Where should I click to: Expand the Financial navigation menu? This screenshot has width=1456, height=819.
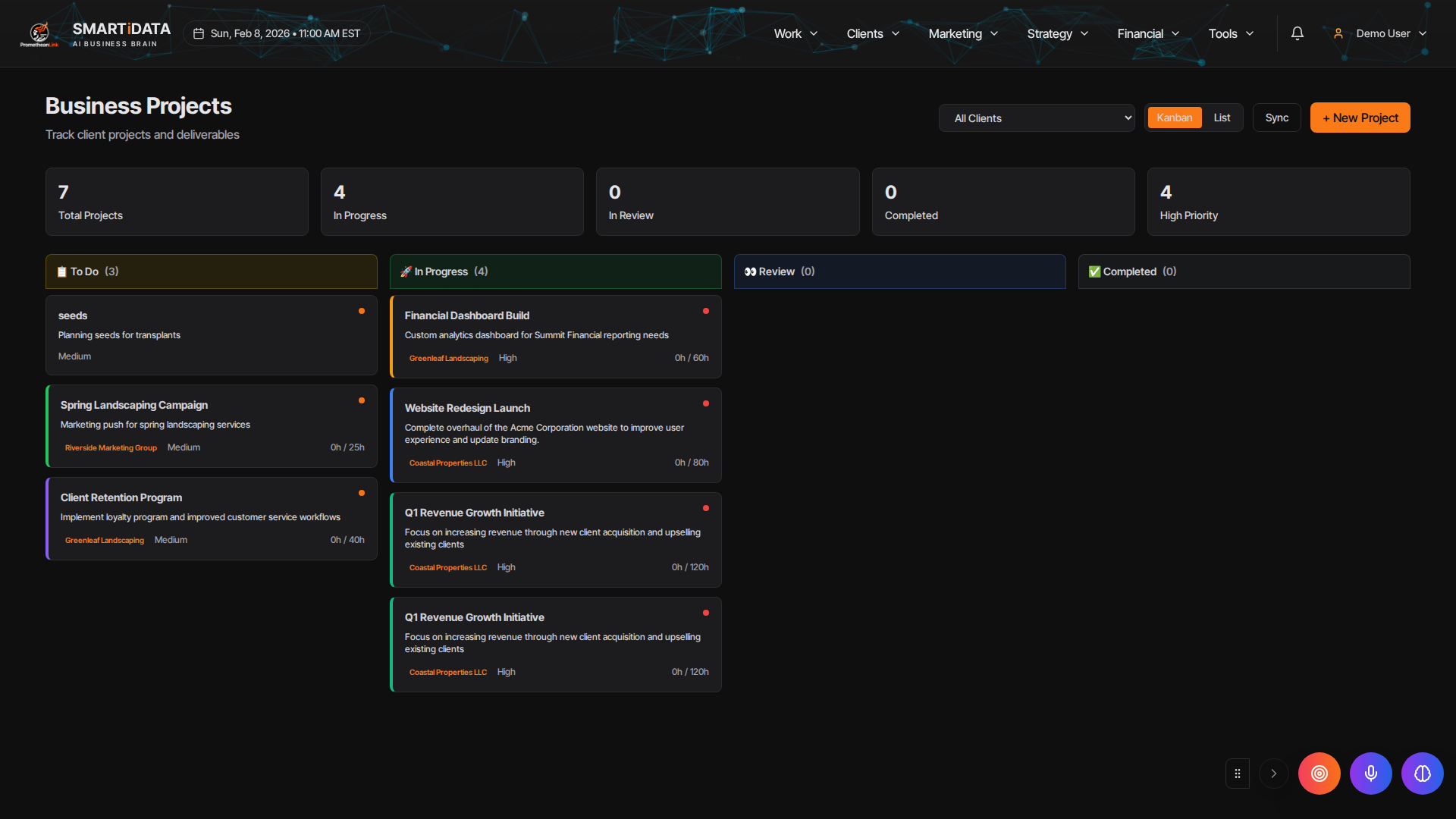(x=1148, y=33)
